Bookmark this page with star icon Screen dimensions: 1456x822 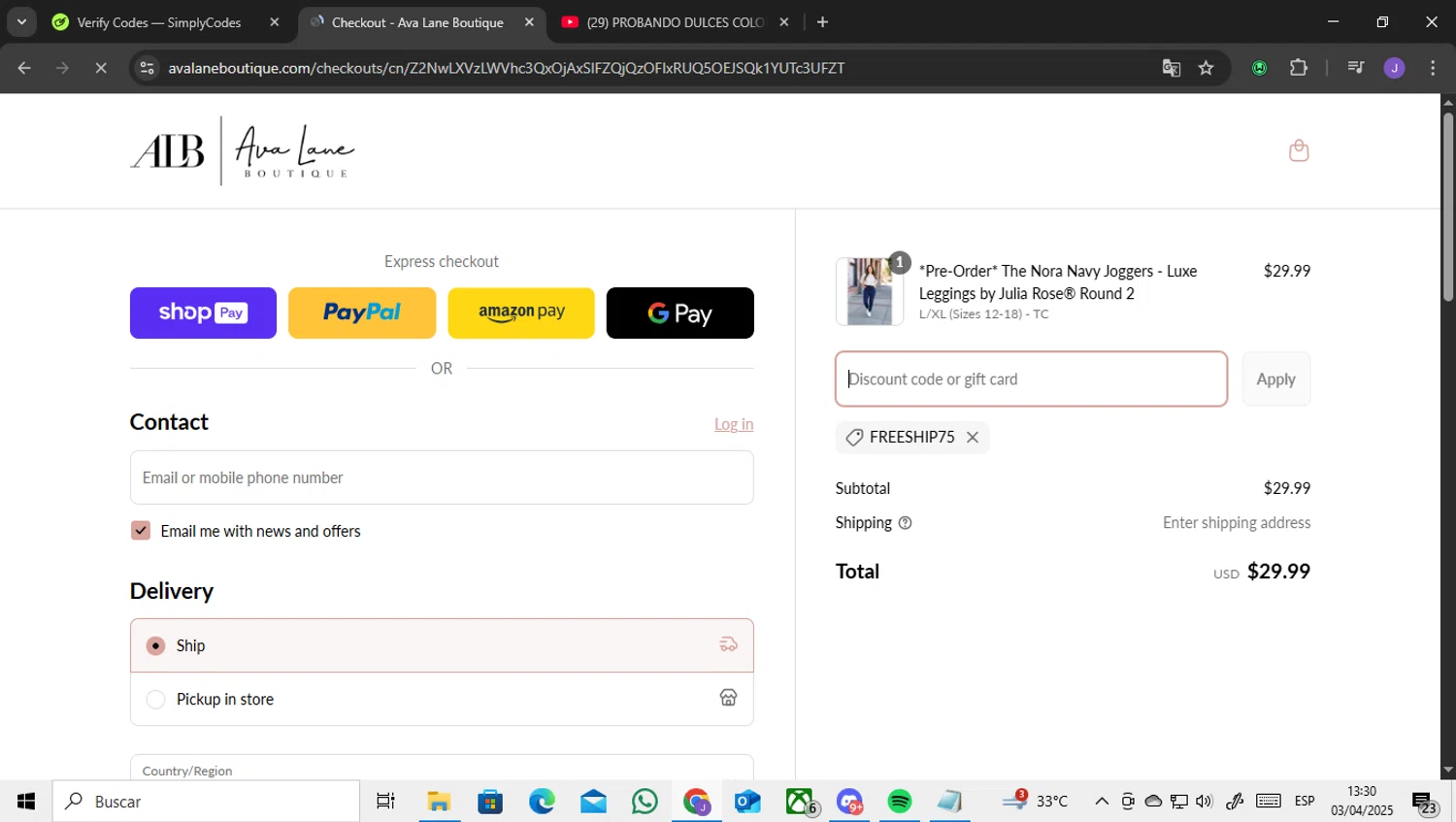[1206, 68]
